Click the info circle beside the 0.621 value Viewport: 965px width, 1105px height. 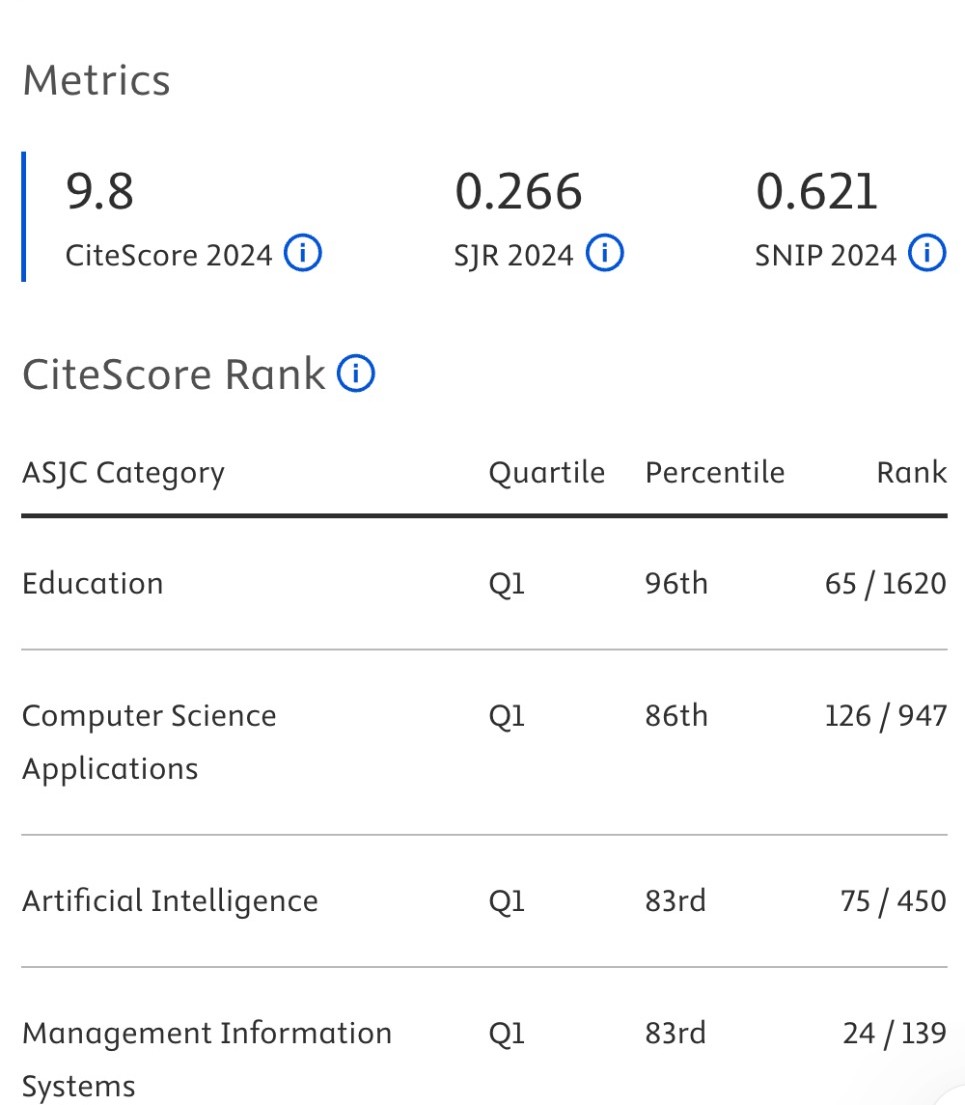927,254
